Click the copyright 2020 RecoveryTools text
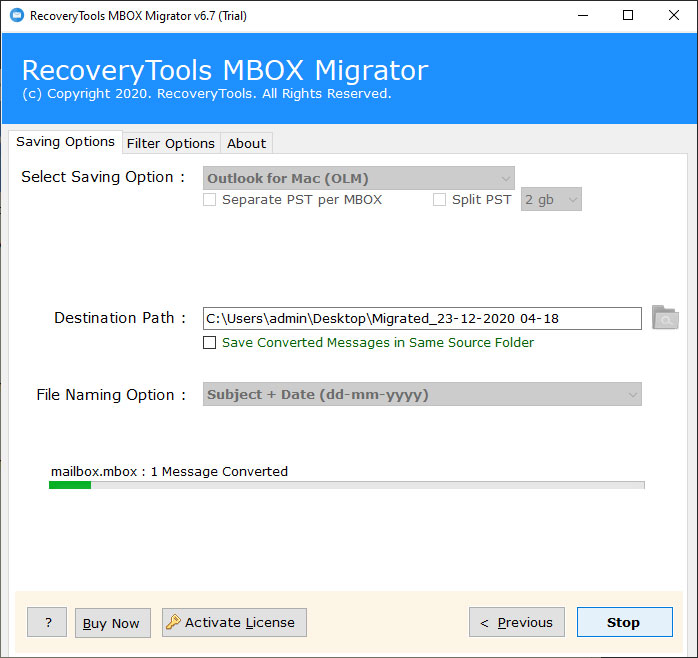This screenshot has width=698, height=658. [x=207, y=93]
